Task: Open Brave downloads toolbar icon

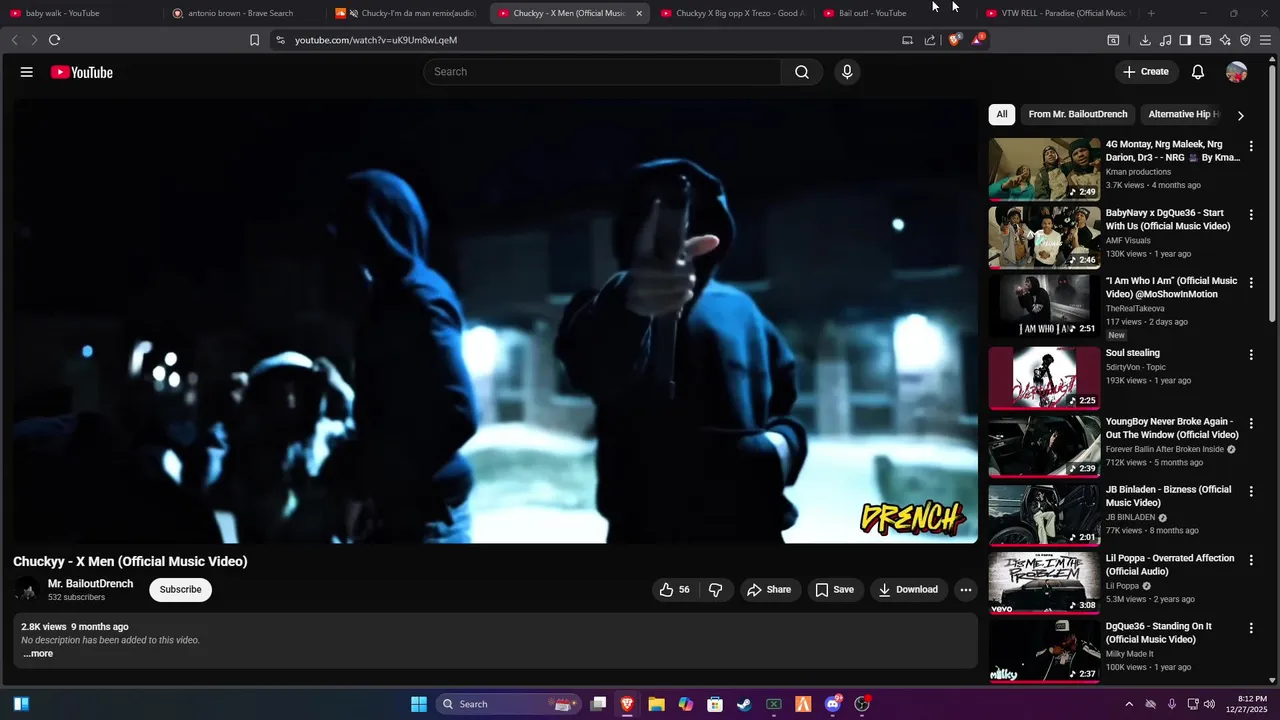Action: point(1145,40)
